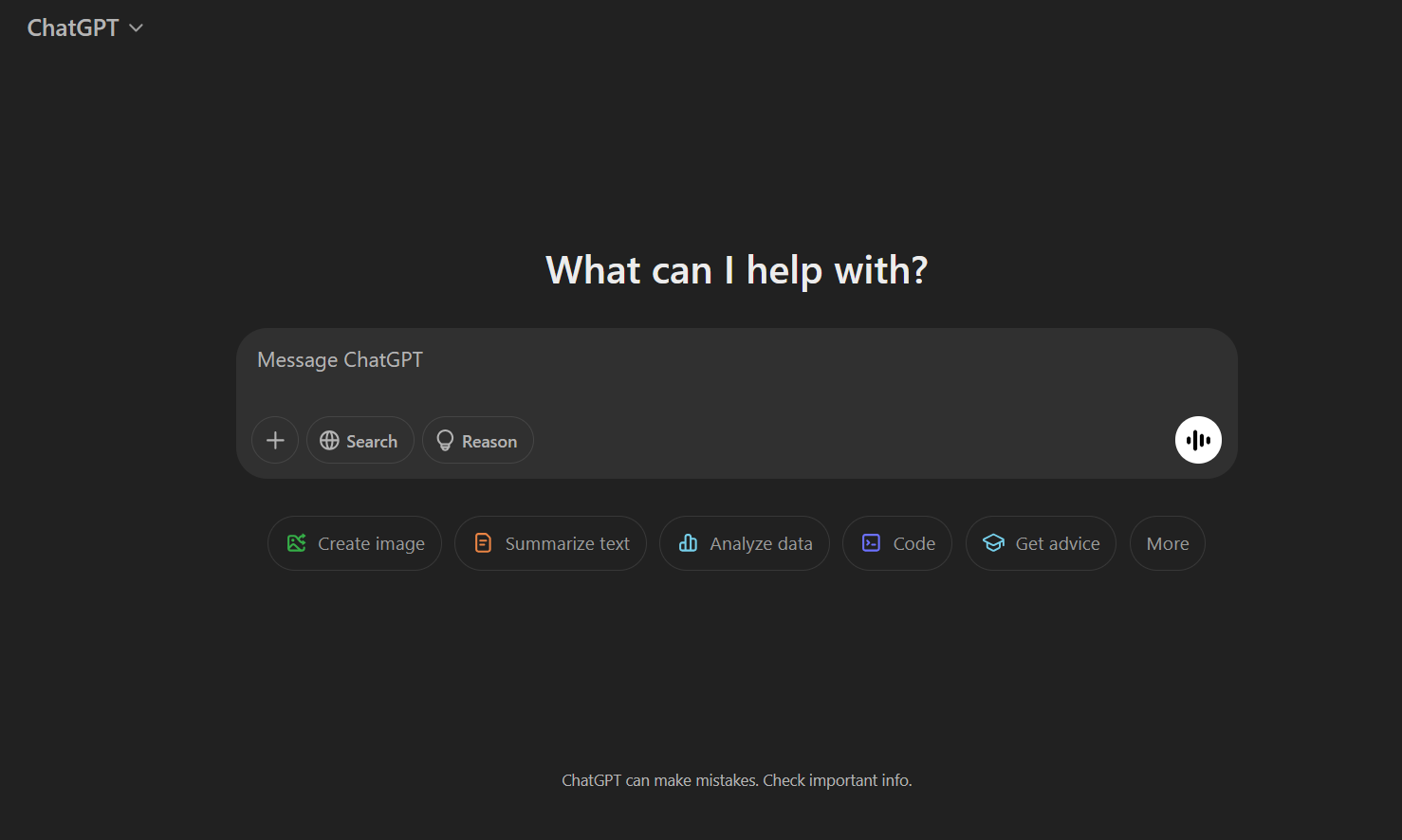
Task: Start voice mode with the waveform icon
Action: (1198, 440)
